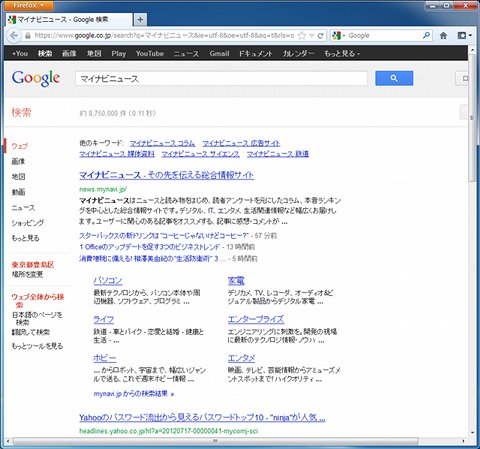Open the ホビー sitelink

pos(105,358)
